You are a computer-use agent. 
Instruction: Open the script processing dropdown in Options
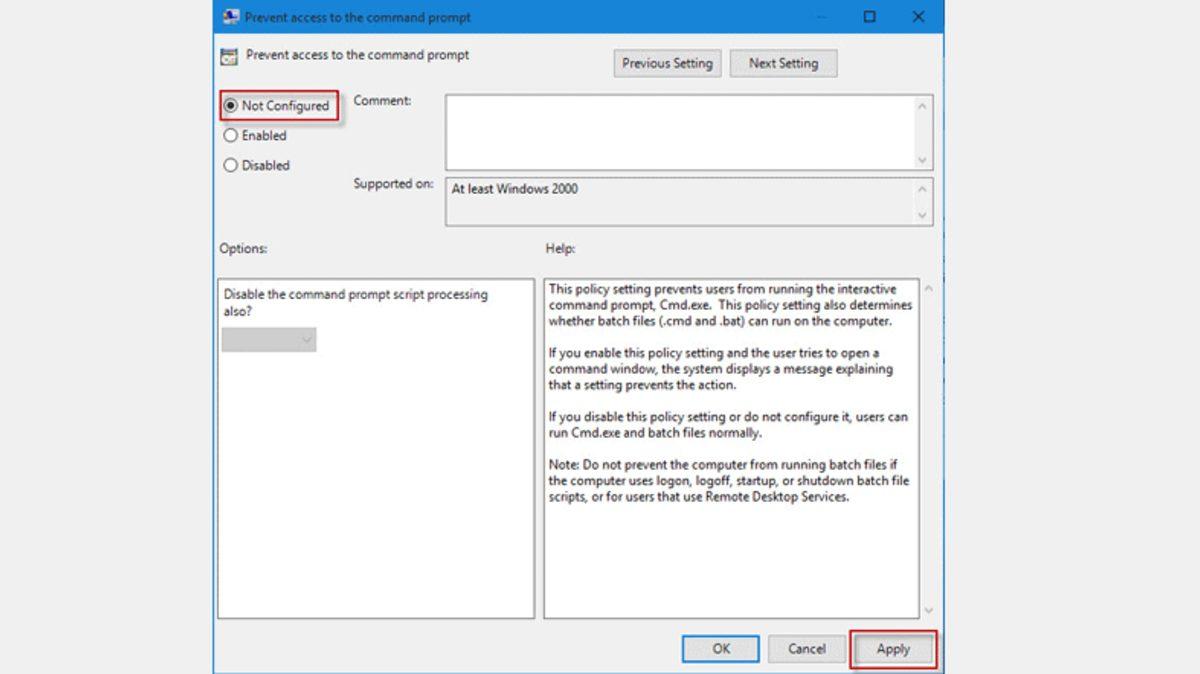[269, 341]
